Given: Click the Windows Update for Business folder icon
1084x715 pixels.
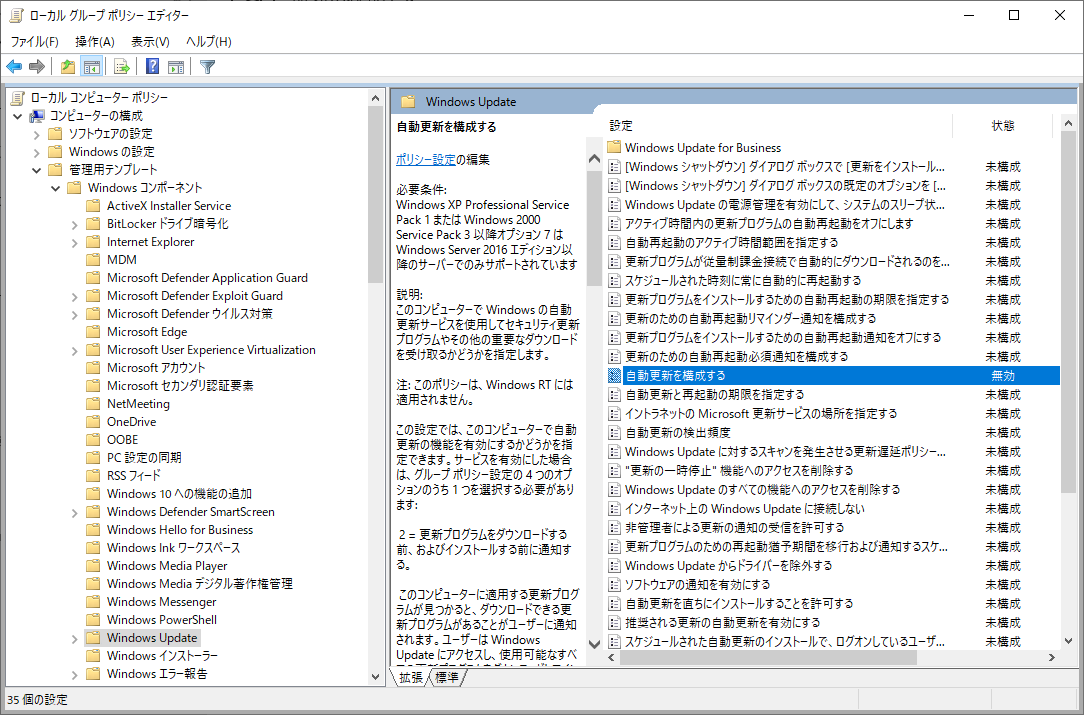Looking at the screenshot, I should [614, 147].
